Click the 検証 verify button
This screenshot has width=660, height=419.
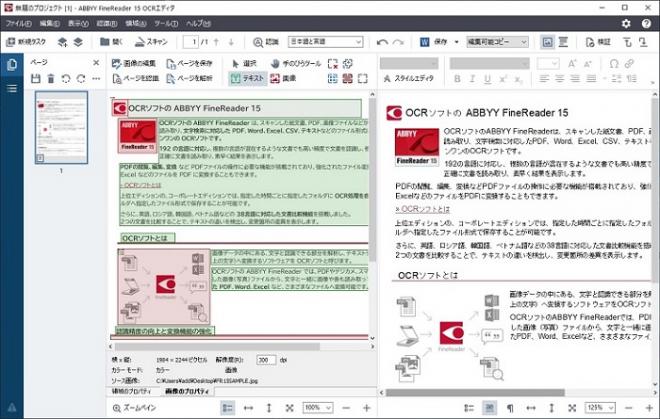coord(598,42)
